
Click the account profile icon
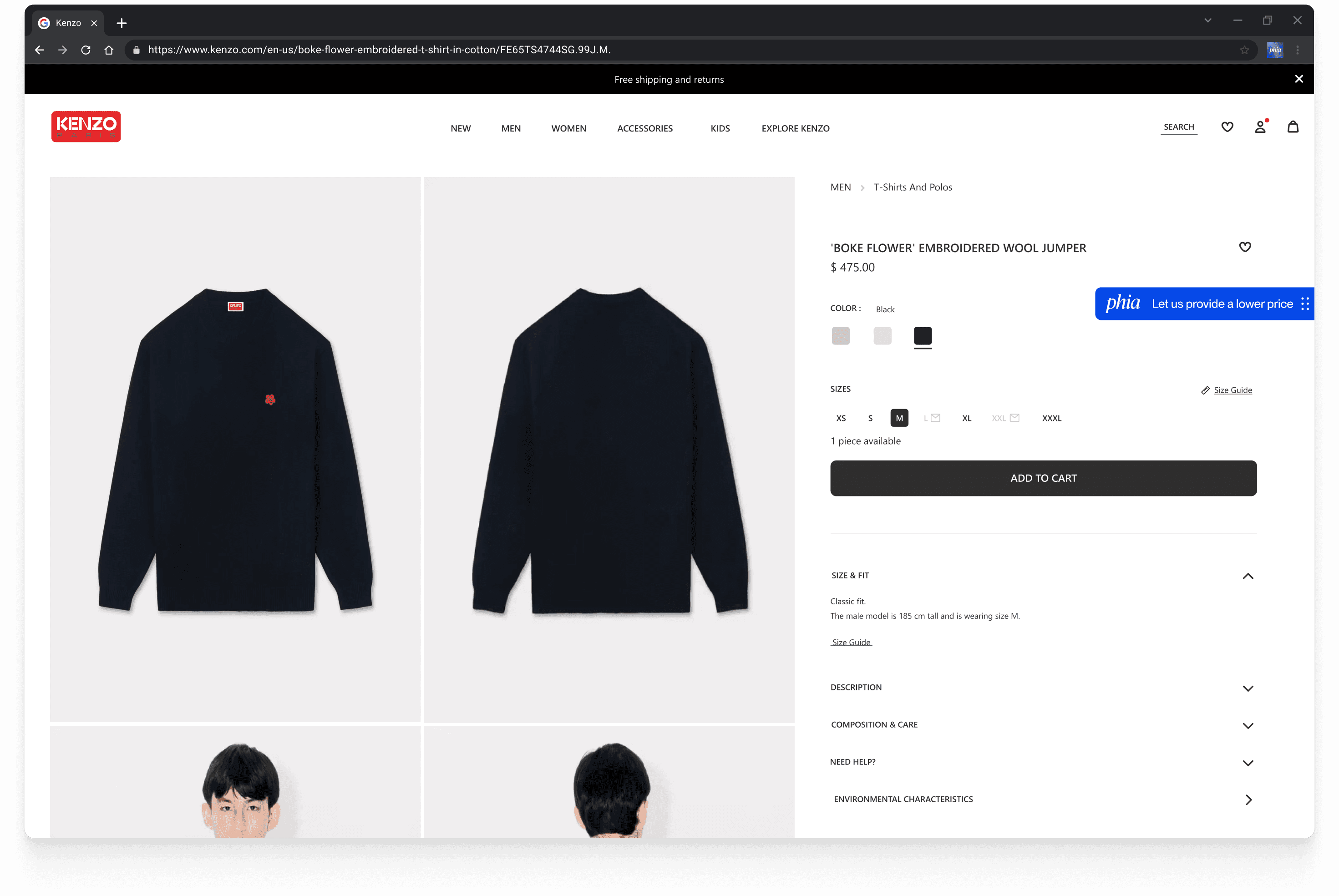tap(1259, 127)
